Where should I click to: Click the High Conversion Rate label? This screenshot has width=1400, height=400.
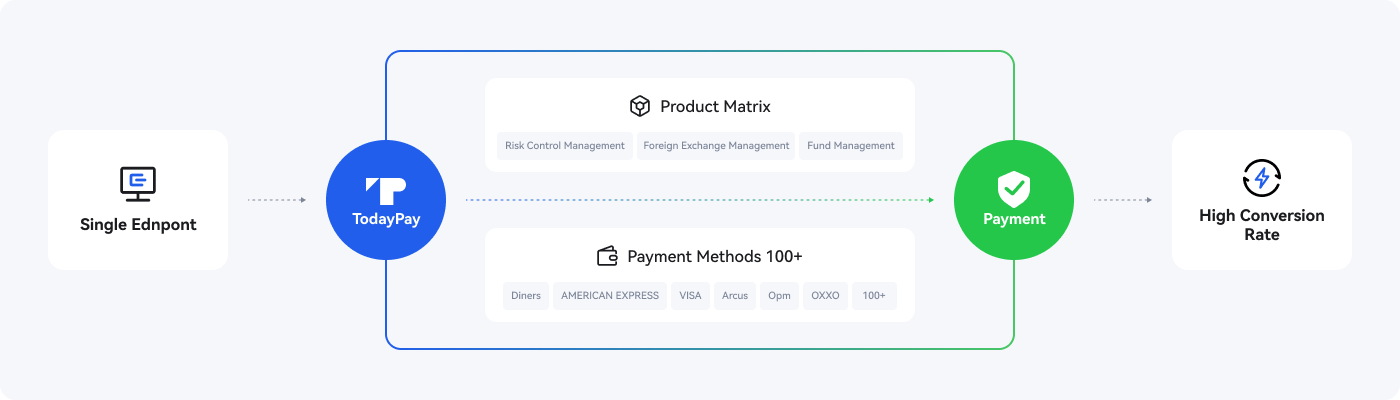pyautogui.click(x=1261, y=225)
